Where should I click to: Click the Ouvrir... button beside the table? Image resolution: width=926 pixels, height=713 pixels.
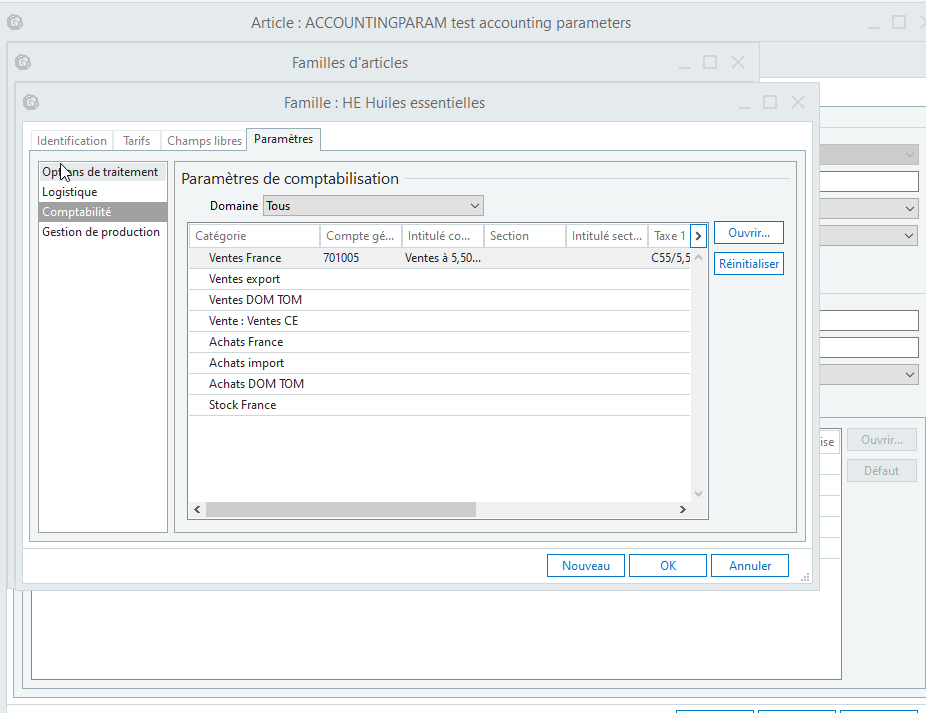pyautogui.click(x=749, y=233)
